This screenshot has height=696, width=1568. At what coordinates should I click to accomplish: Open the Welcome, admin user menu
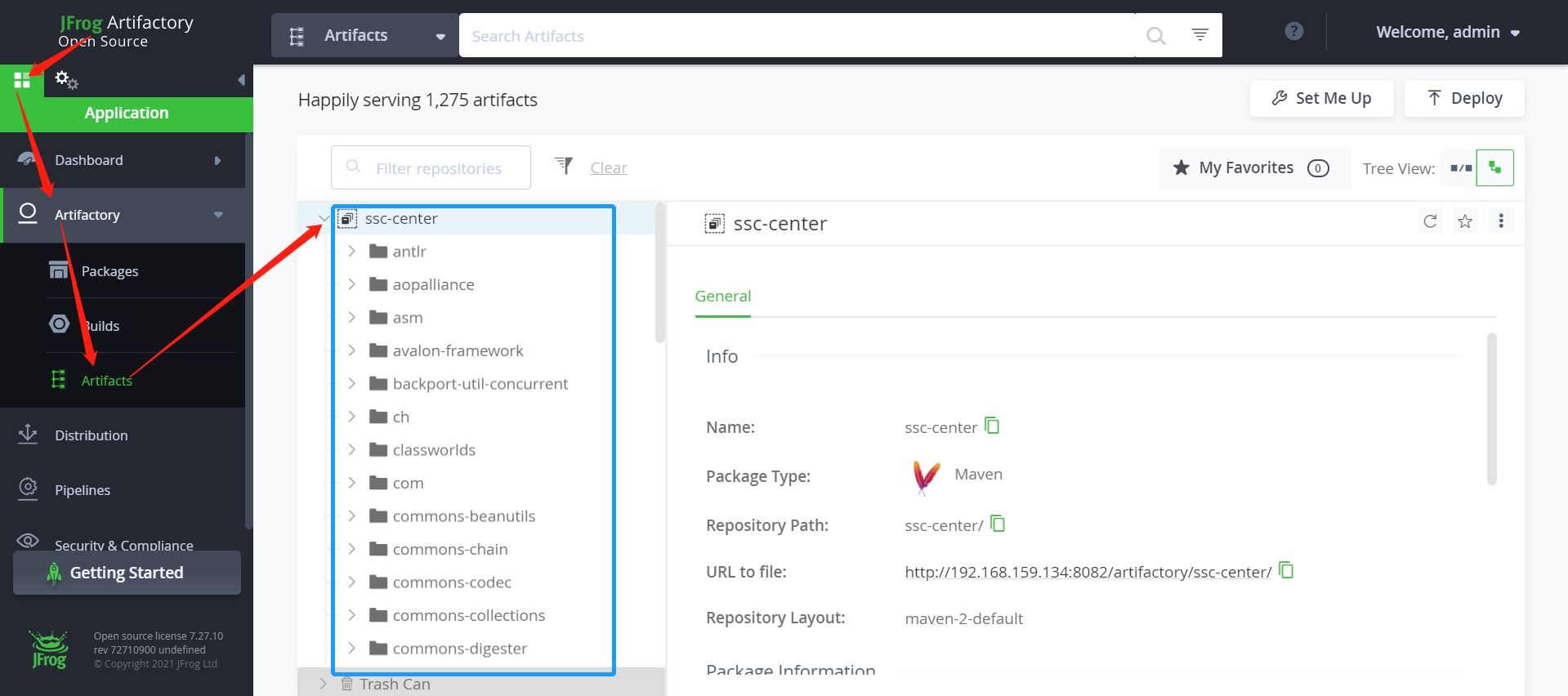[1448, 33]
